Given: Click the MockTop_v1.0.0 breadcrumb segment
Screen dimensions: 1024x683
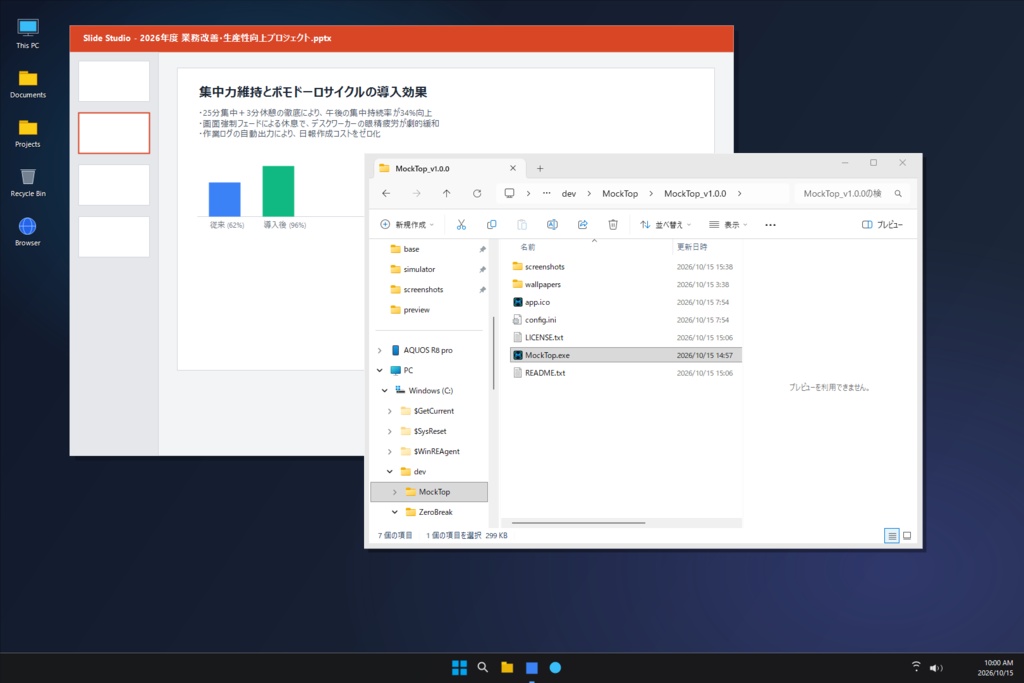Looking at the screenshot, I should [695, 193].
